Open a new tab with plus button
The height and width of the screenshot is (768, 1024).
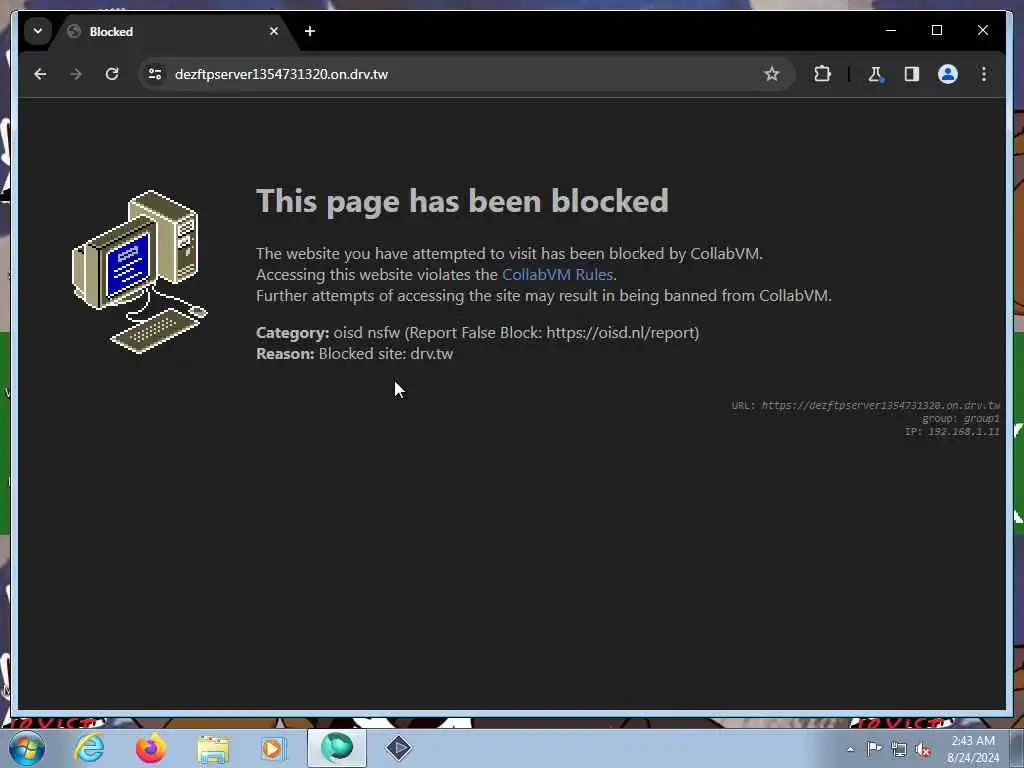point(310,31)
